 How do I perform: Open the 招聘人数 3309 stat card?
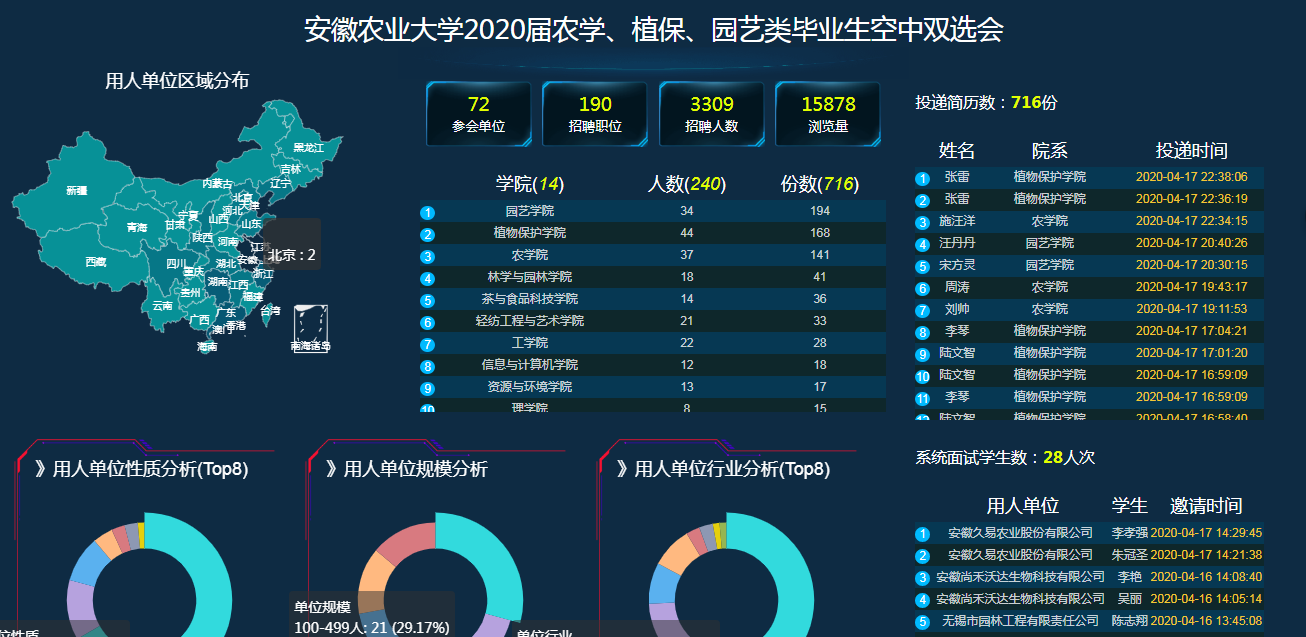pyautogui.click(x=711, y=114)
